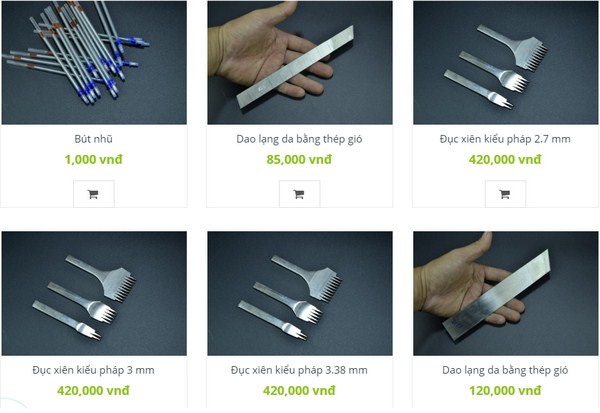Open the Bút nhũ product image

coord(94,62)
